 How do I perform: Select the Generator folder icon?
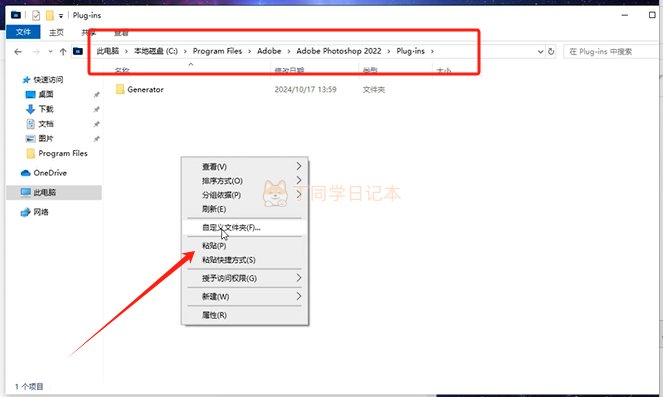[120, 89]
